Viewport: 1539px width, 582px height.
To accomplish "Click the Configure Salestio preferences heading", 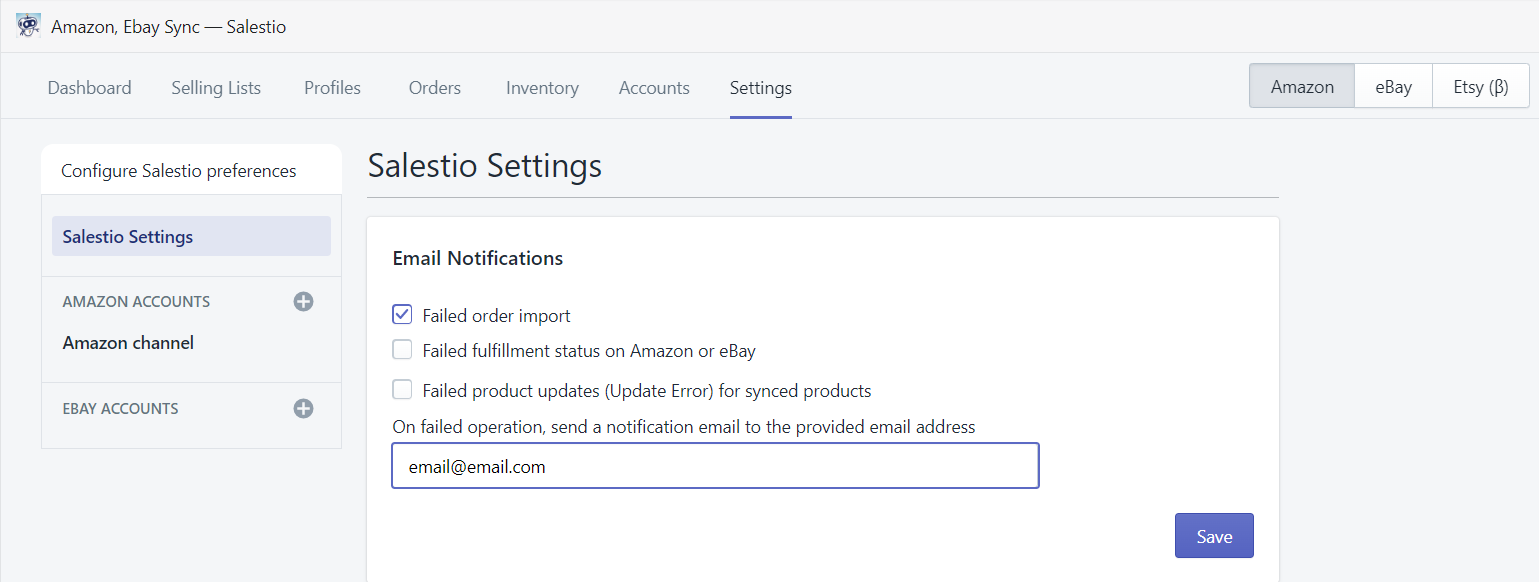I will pyautogui.click(x=178, y=171).
